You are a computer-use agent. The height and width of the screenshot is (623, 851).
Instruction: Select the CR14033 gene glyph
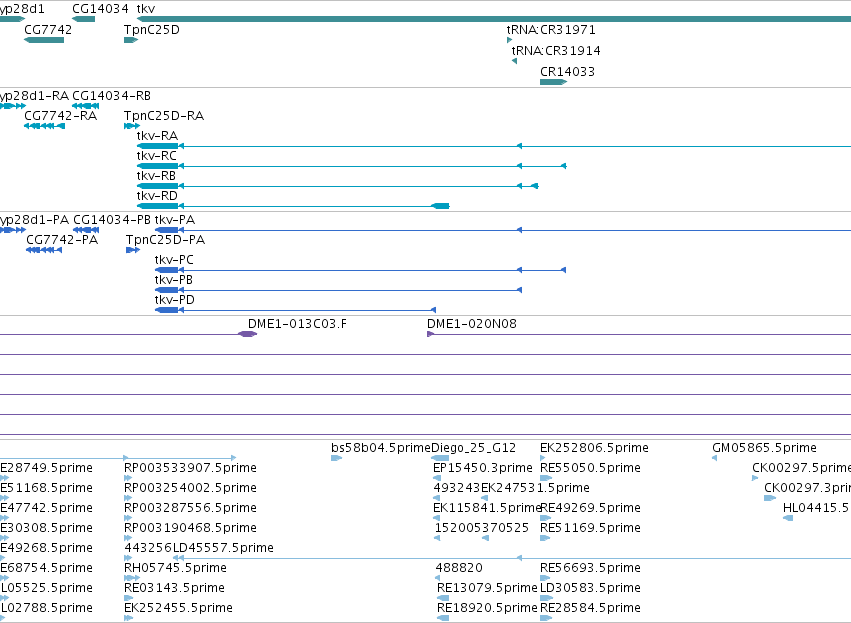(x=554, y=82)
